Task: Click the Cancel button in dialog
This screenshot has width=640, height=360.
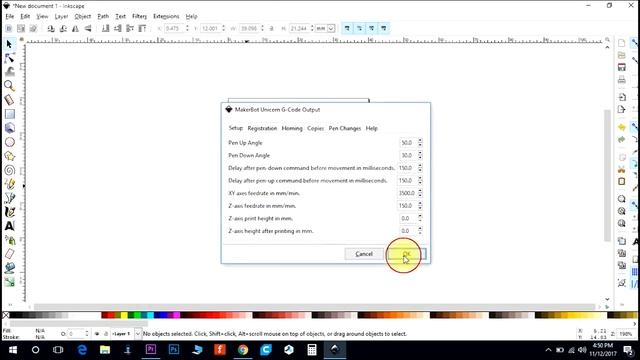Action: (x=364, y=254)
